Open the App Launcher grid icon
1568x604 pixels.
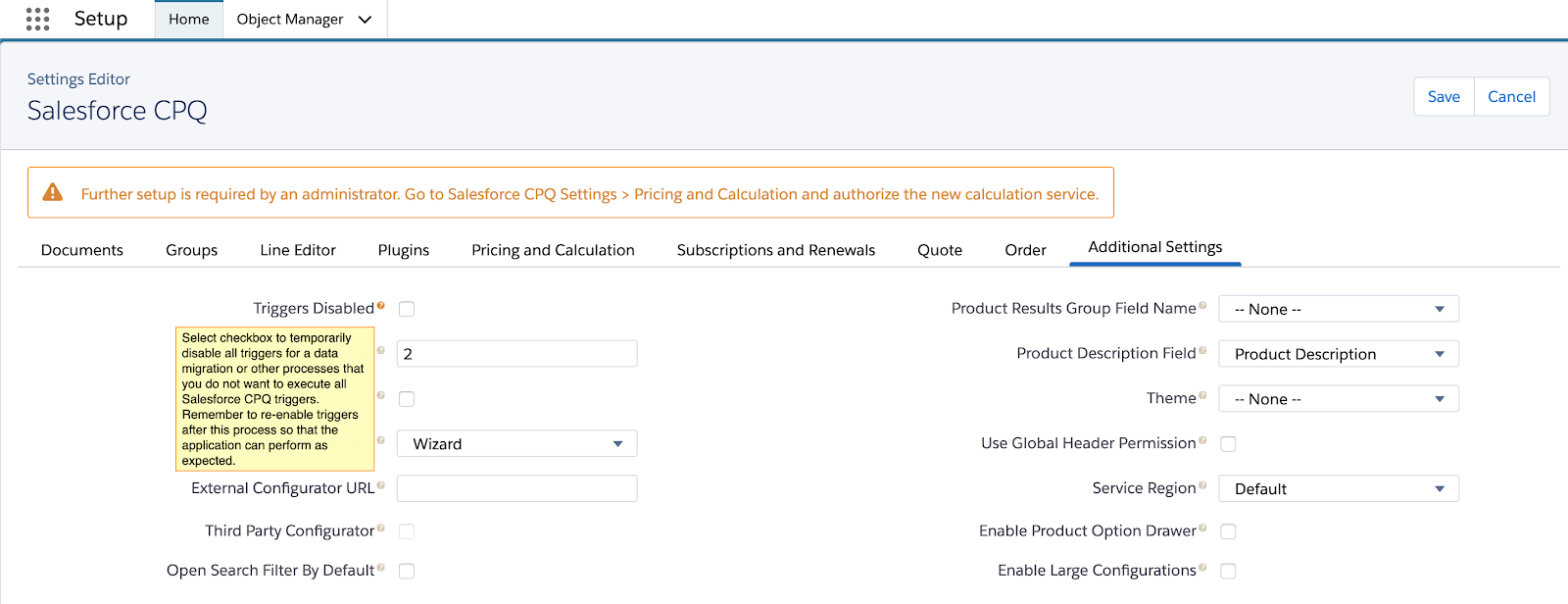37,19
